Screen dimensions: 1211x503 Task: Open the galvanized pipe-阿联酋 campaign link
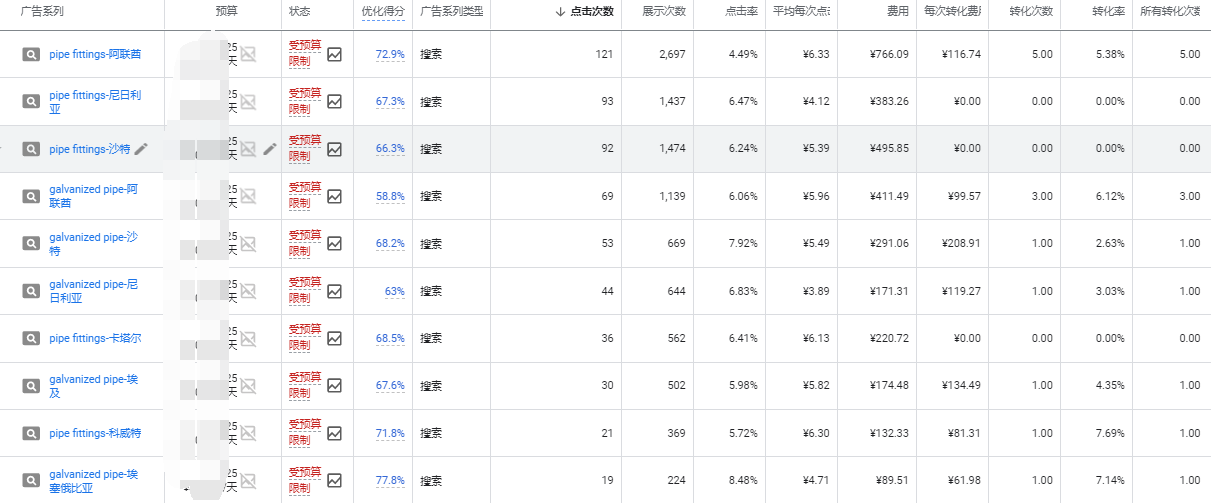click(x=93, y=196)
